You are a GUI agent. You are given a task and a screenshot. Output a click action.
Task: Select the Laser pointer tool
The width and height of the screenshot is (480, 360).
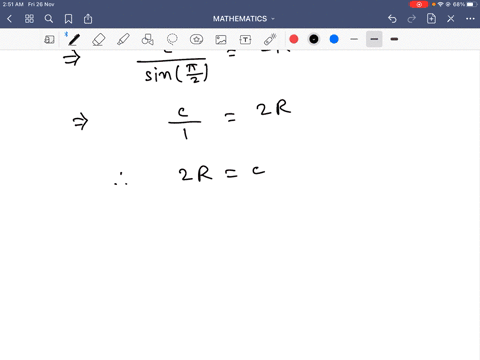point(270,39)
